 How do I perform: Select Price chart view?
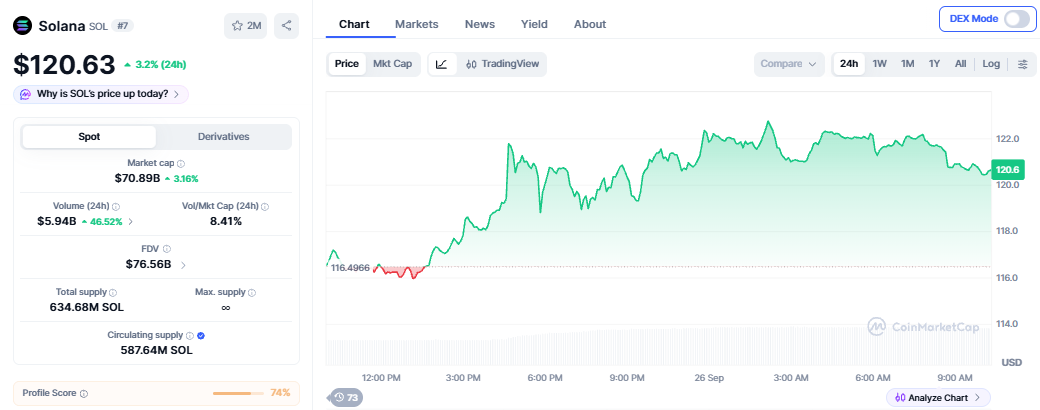[346, 64]
